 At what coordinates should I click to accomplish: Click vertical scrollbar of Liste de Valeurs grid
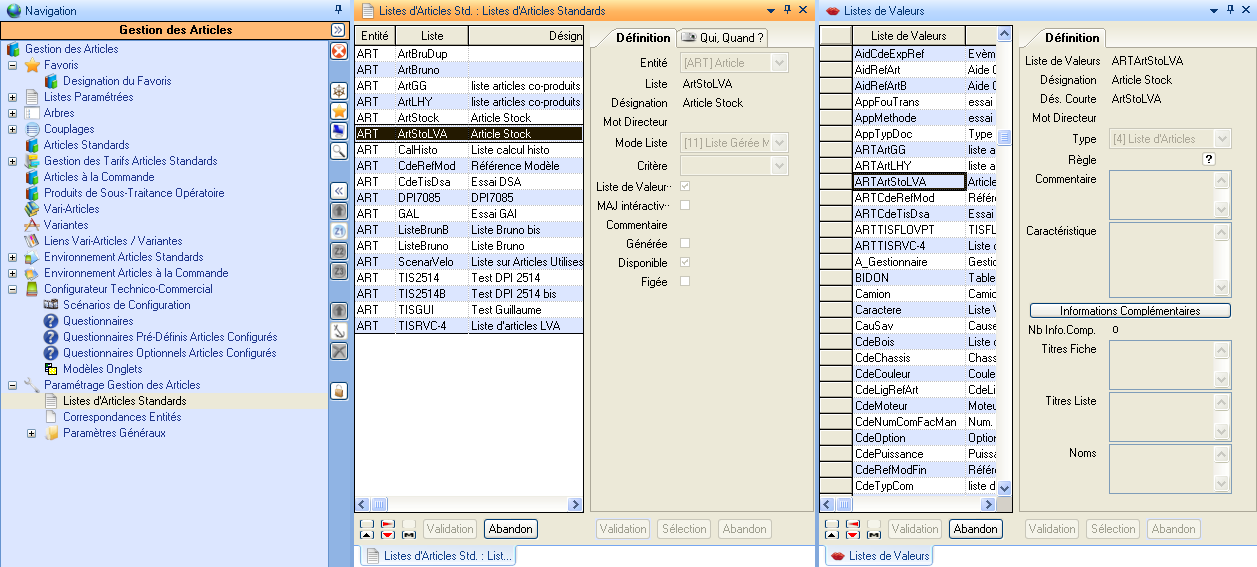1004,261
